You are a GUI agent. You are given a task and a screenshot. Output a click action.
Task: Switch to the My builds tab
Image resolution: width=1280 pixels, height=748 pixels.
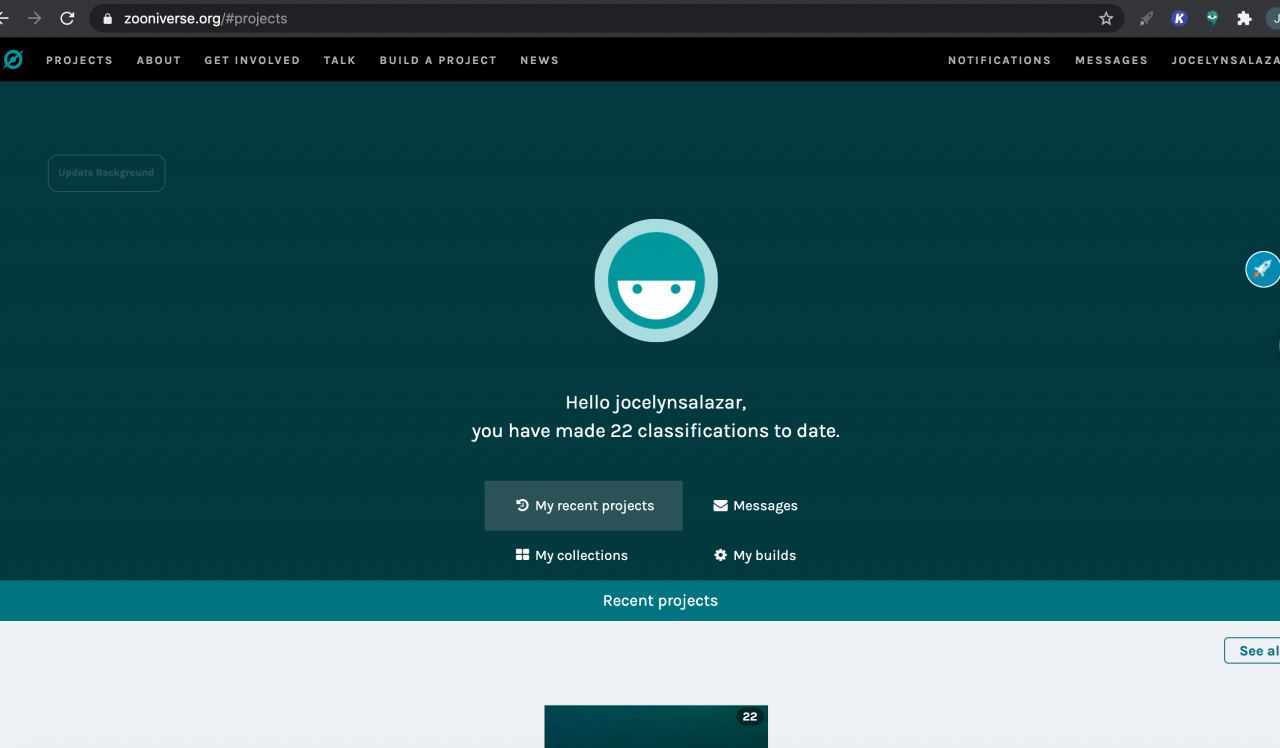[x=755, y=555]
